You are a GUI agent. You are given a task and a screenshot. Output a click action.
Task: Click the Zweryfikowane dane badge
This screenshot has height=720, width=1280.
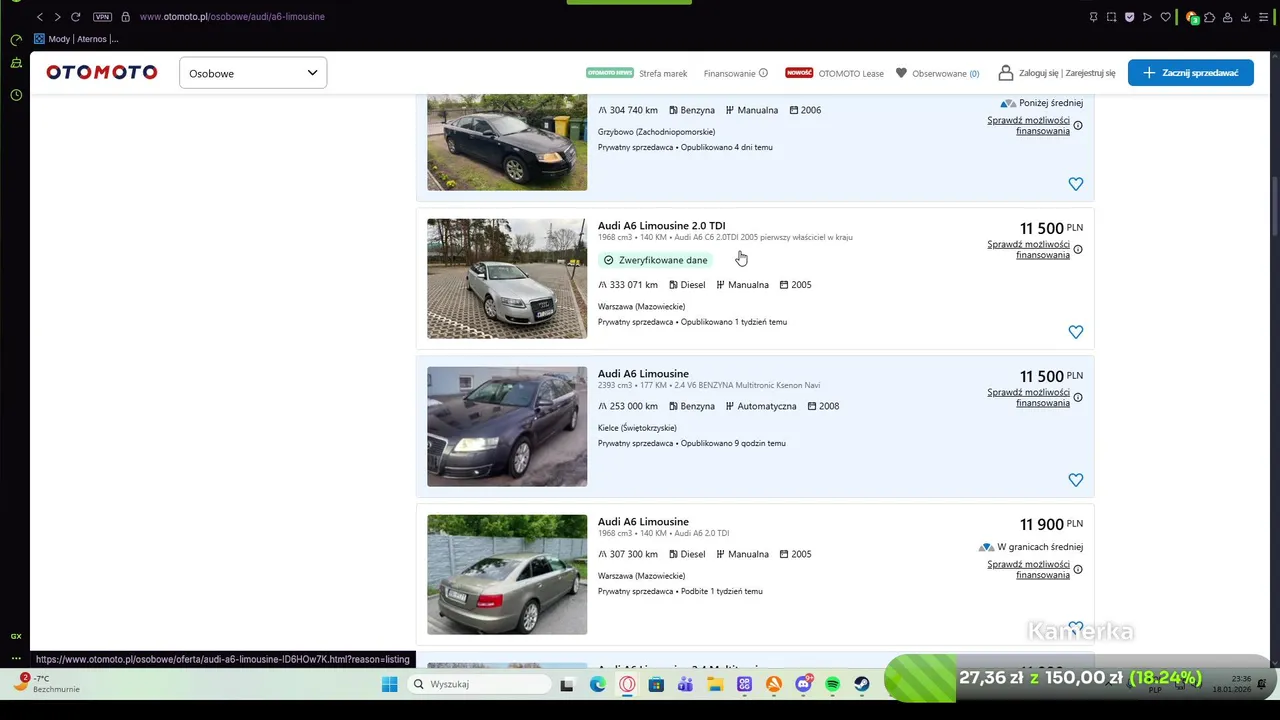point(655,260)
